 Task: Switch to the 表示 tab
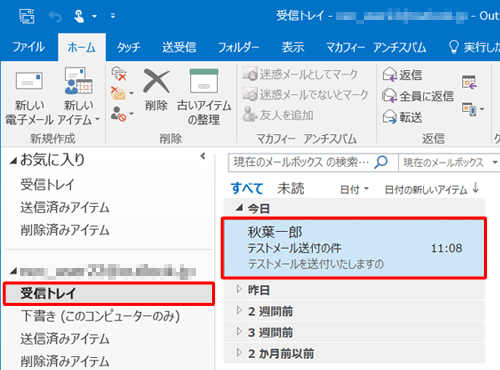pos(293,47)
